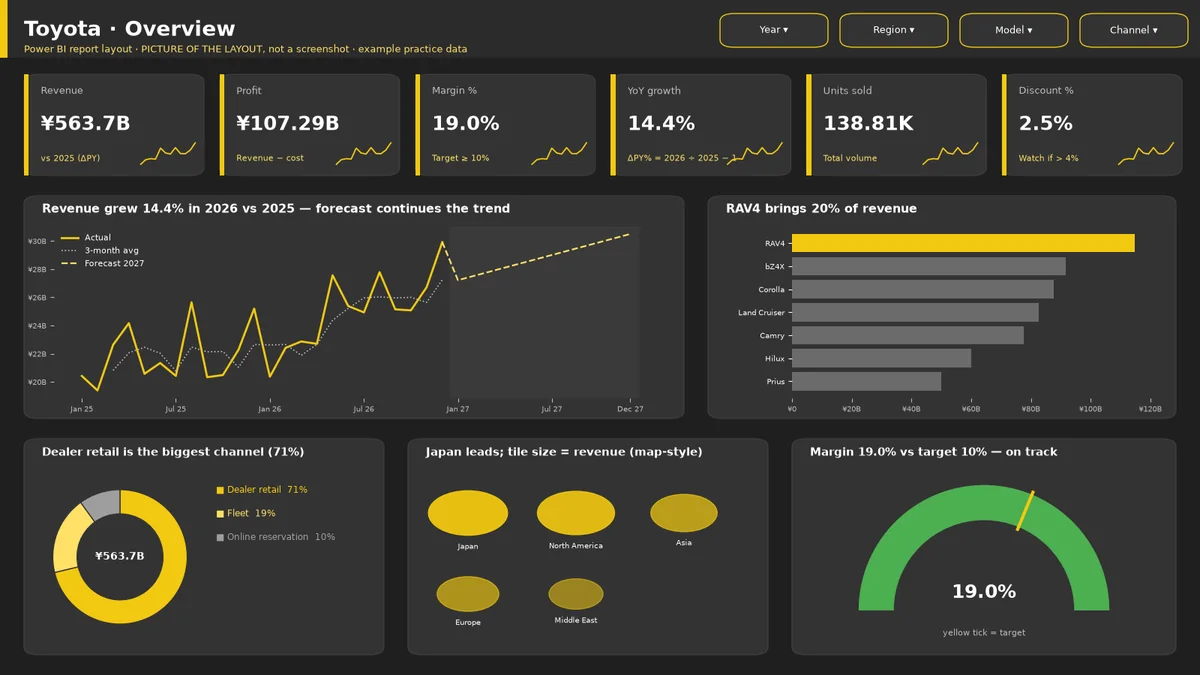
Task: Select the Camry bar
Action: pyautogui.click(x=907, y=335)
